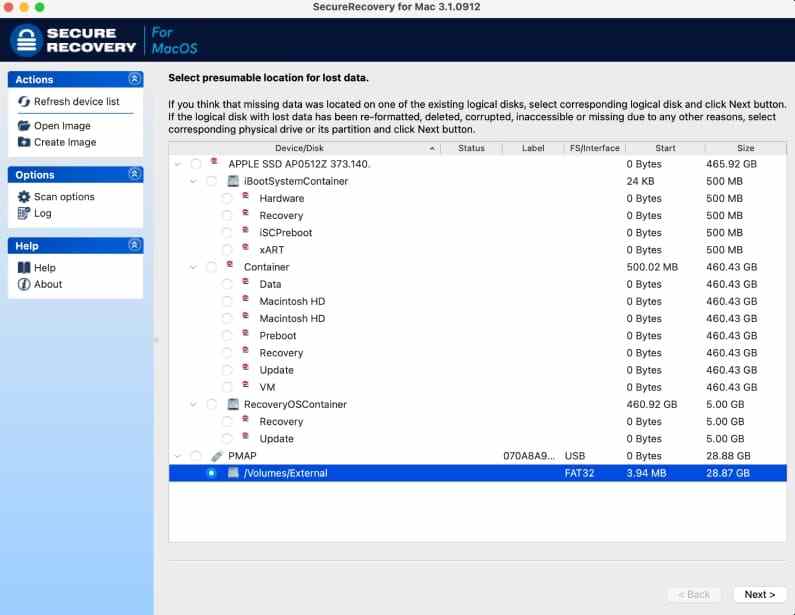Select the Data volume radio button
The image size is (795, 615).
click(227, 284)
